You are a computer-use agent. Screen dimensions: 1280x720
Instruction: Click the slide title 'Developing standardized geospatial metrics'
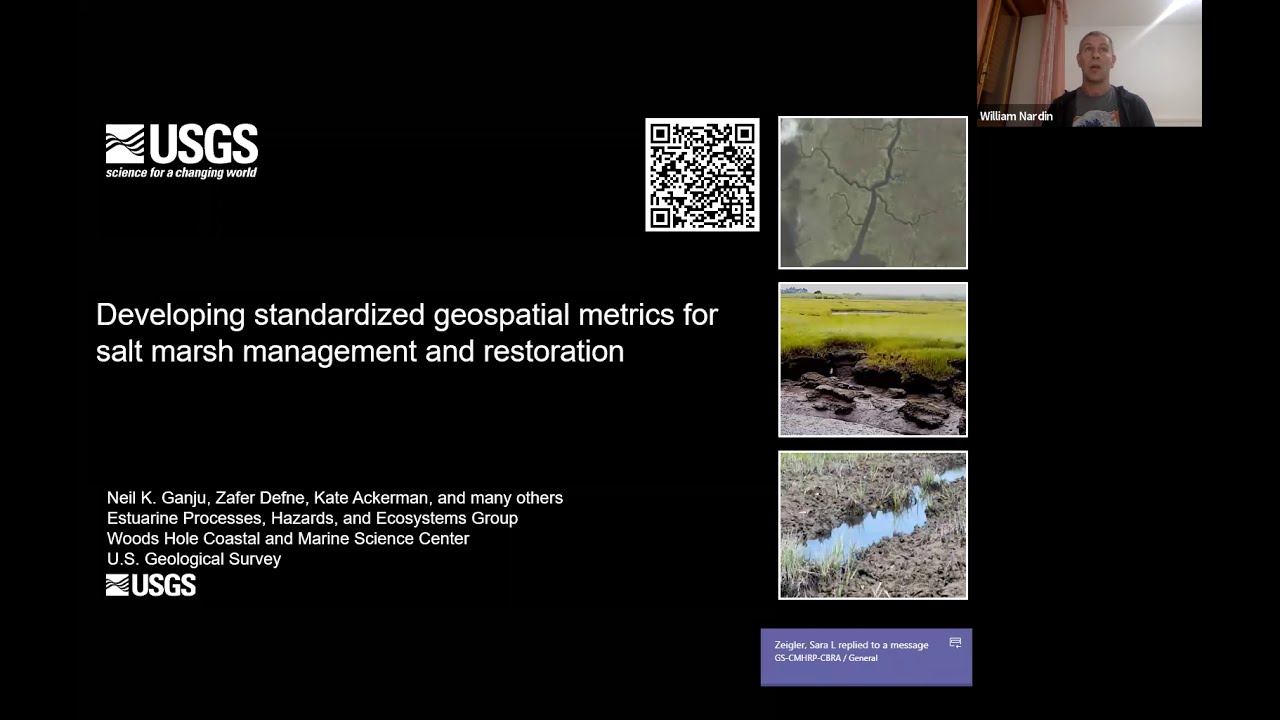pyautogui.click(x=407, y=315)
